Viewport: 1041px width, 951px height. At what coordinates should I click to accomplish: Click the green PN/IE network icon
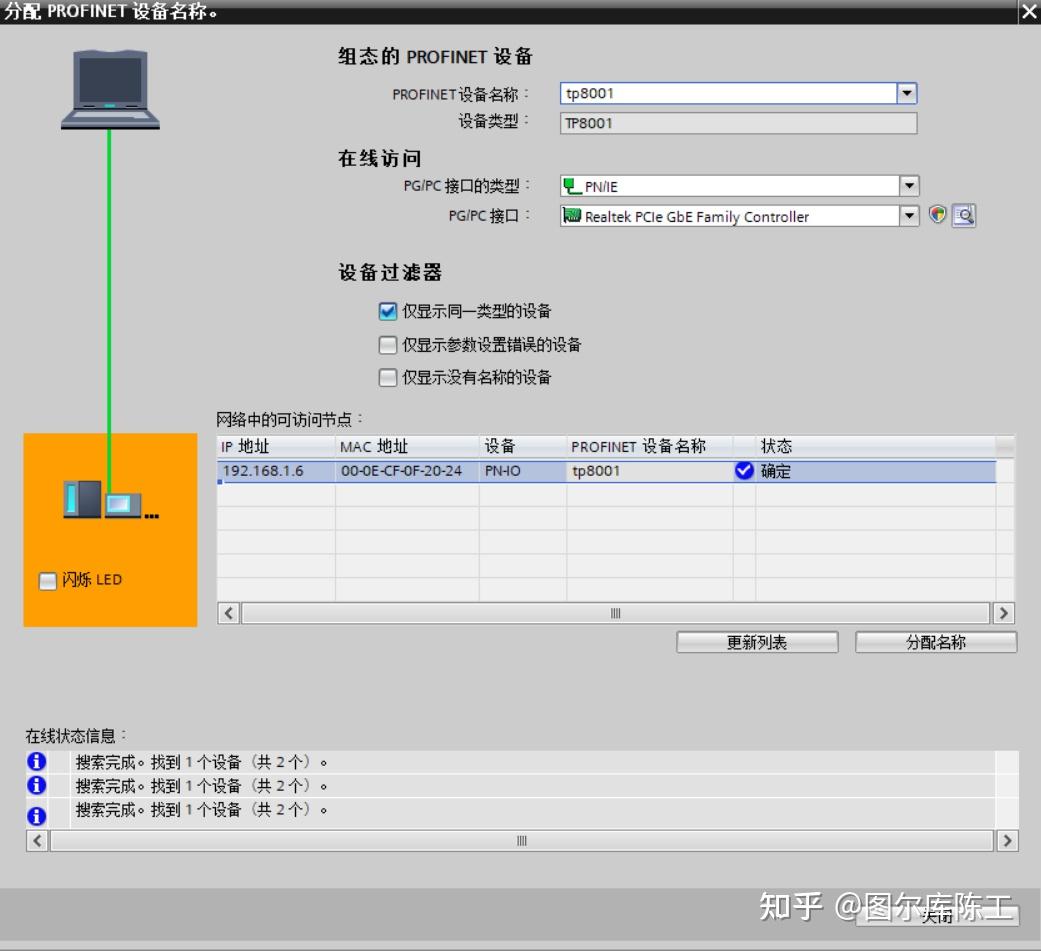pyautogui.click(x=572, y=186)
